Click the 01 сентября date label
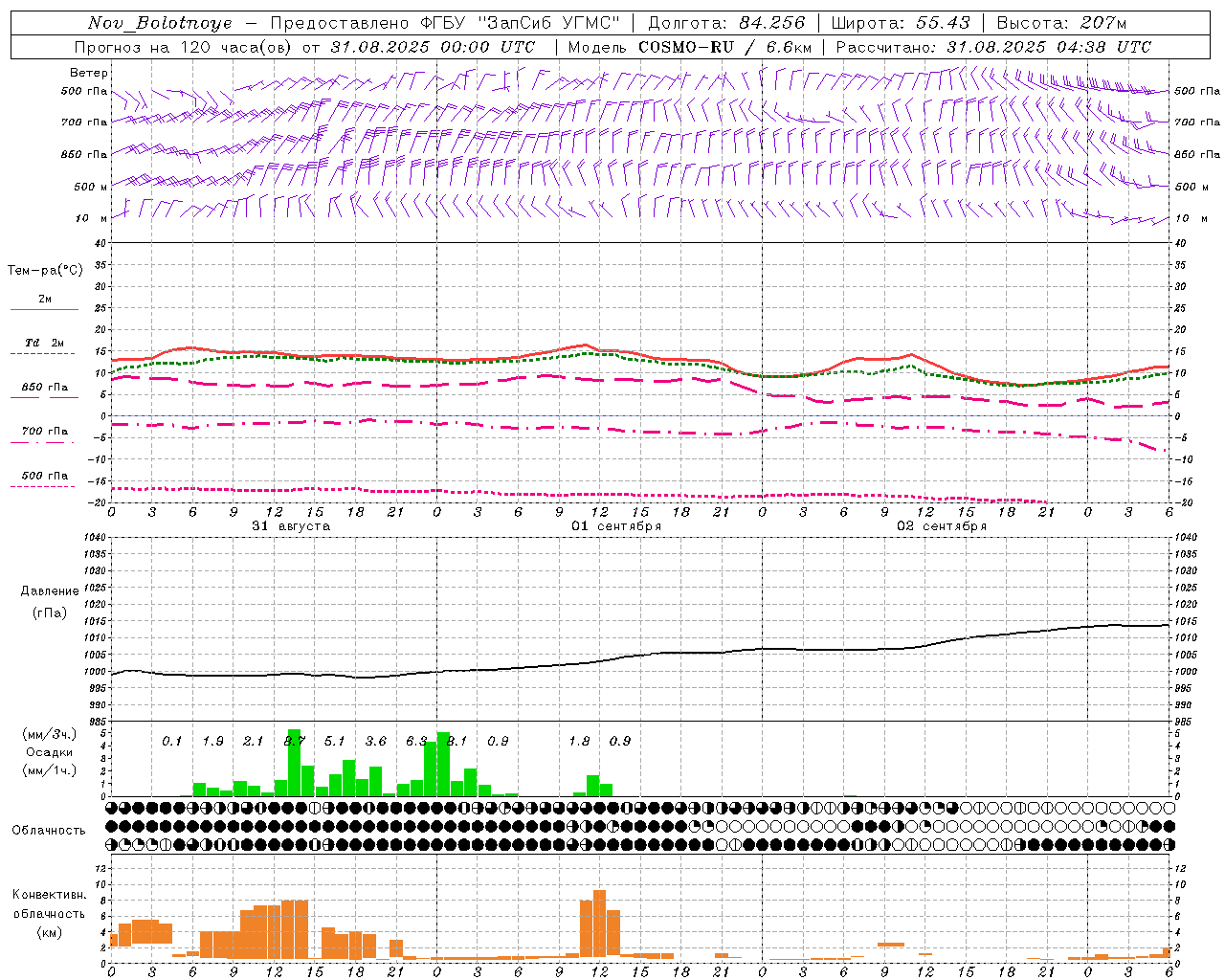Image resolution: width=1225 pixels, height=980 pixels. [x=616, y=526]
